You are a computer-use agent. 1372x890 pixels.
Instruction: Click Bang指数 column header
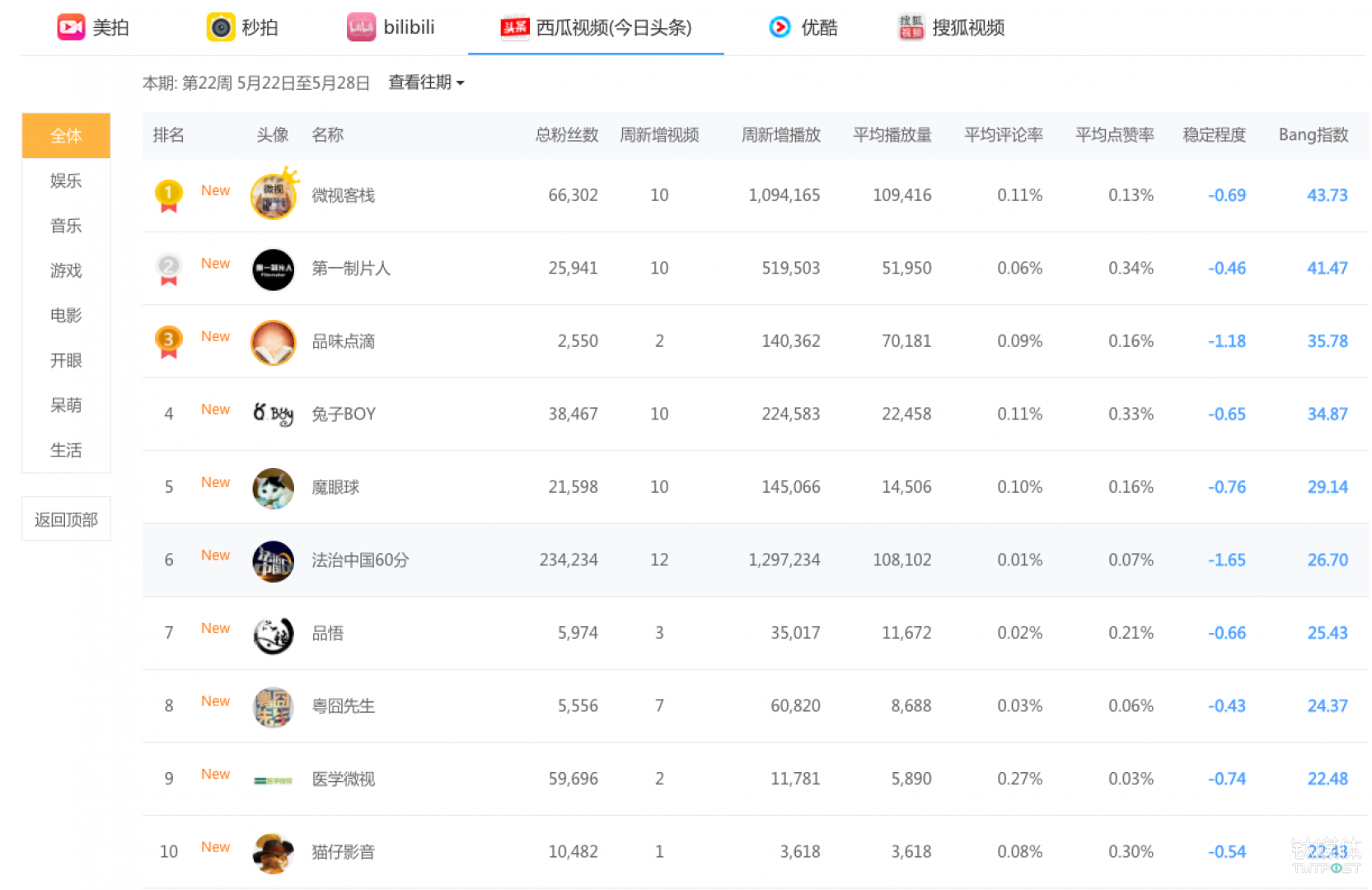pos(1313,135)
